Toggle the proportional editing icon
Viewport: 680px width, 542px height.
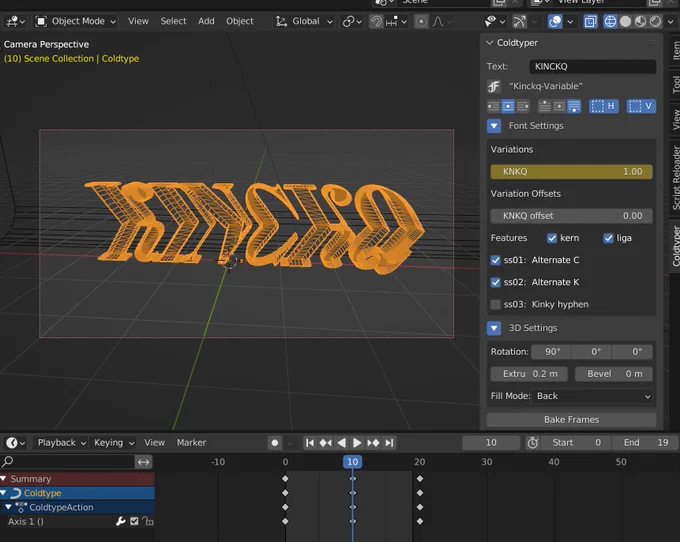point(421,21)
